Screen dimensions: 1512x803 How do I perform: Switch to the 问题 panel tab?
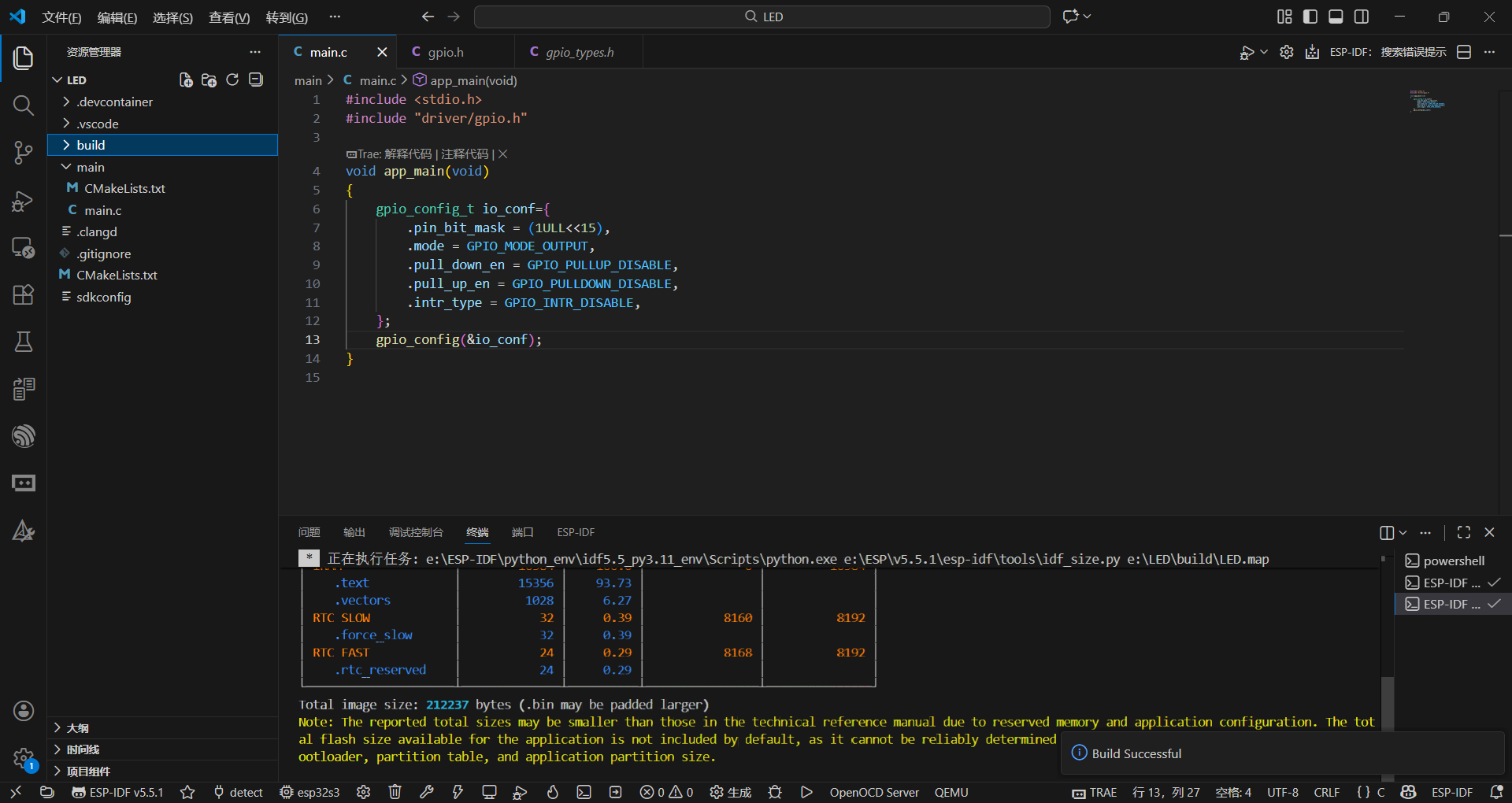click(309, 532)
